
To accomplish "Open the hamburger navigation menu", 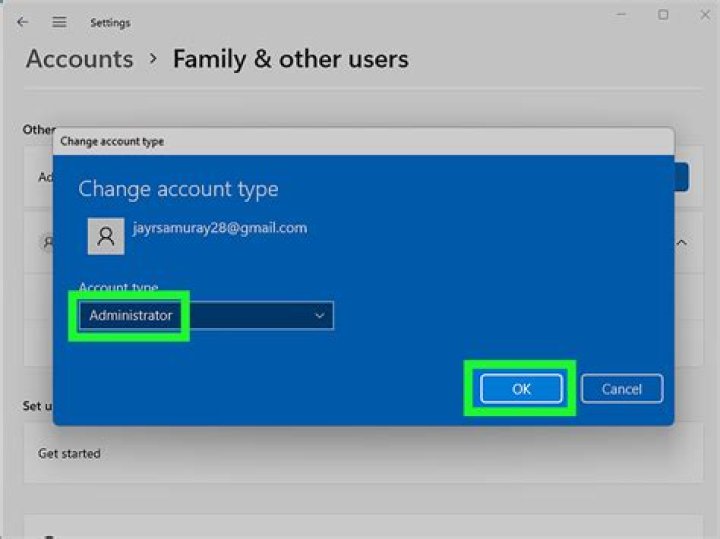I will (59, 22).
